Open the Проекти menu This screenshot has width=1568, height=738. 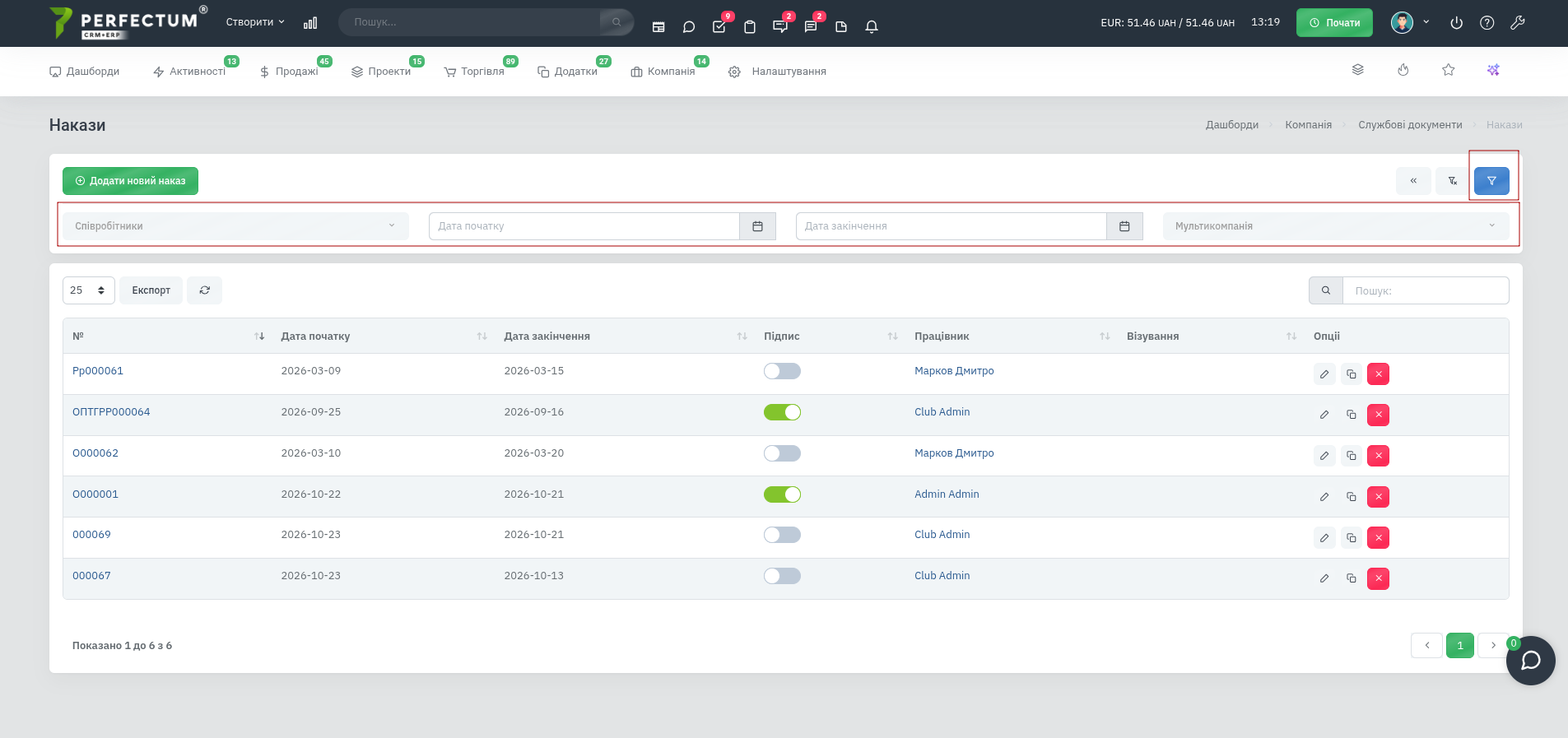381,72
